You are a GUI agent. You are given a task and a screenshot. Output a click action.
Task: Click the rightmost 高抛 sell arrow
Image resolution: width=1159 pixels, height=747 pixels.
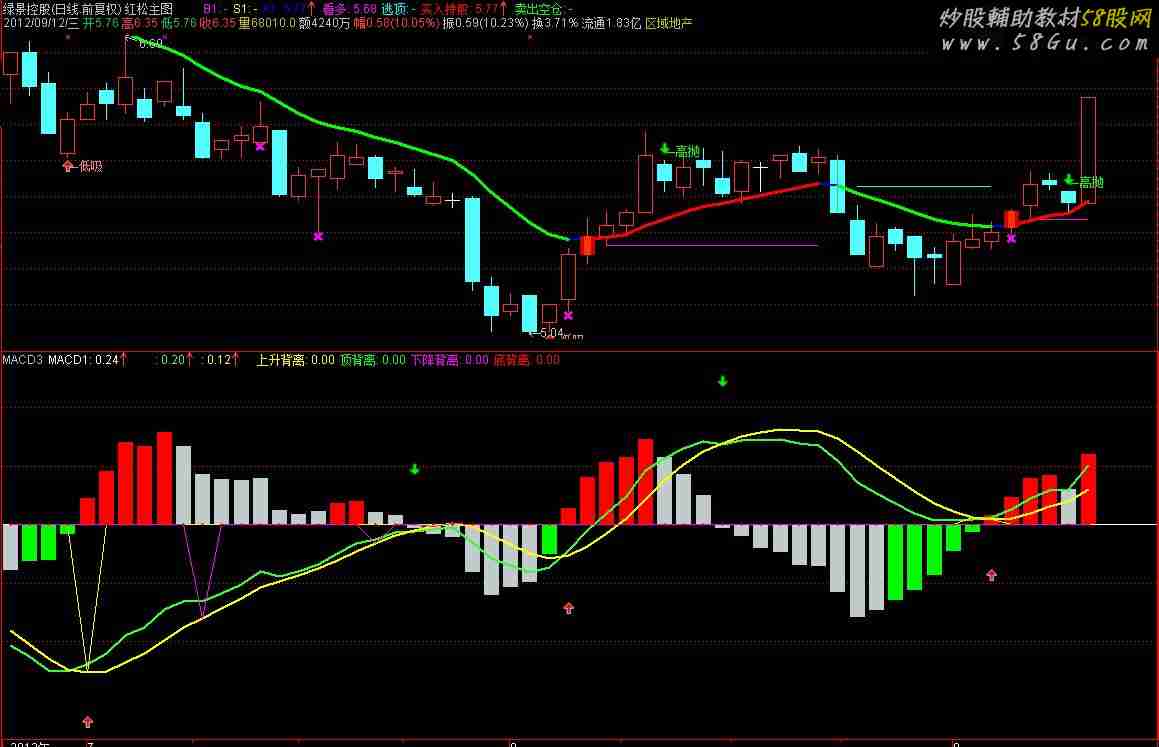click(x=1069, y=180)
